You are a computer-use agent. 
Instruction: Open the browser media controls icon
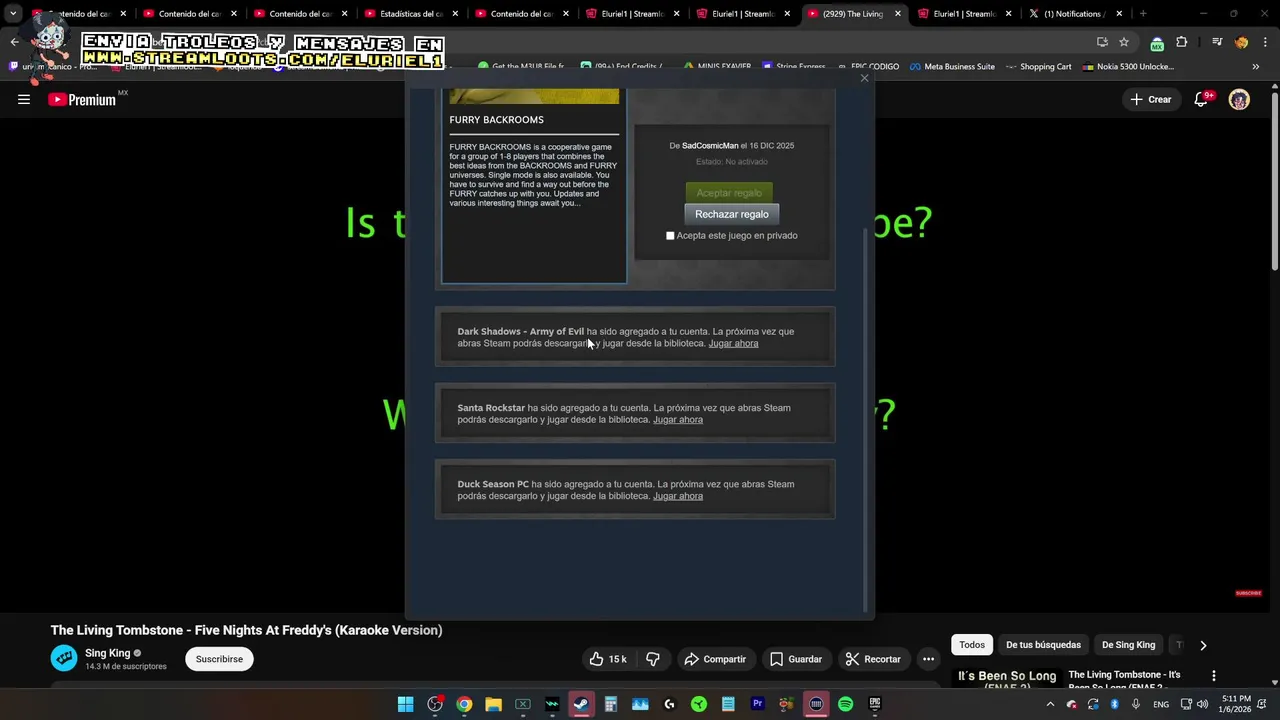pyautogui.click(x=1217, y=42)
